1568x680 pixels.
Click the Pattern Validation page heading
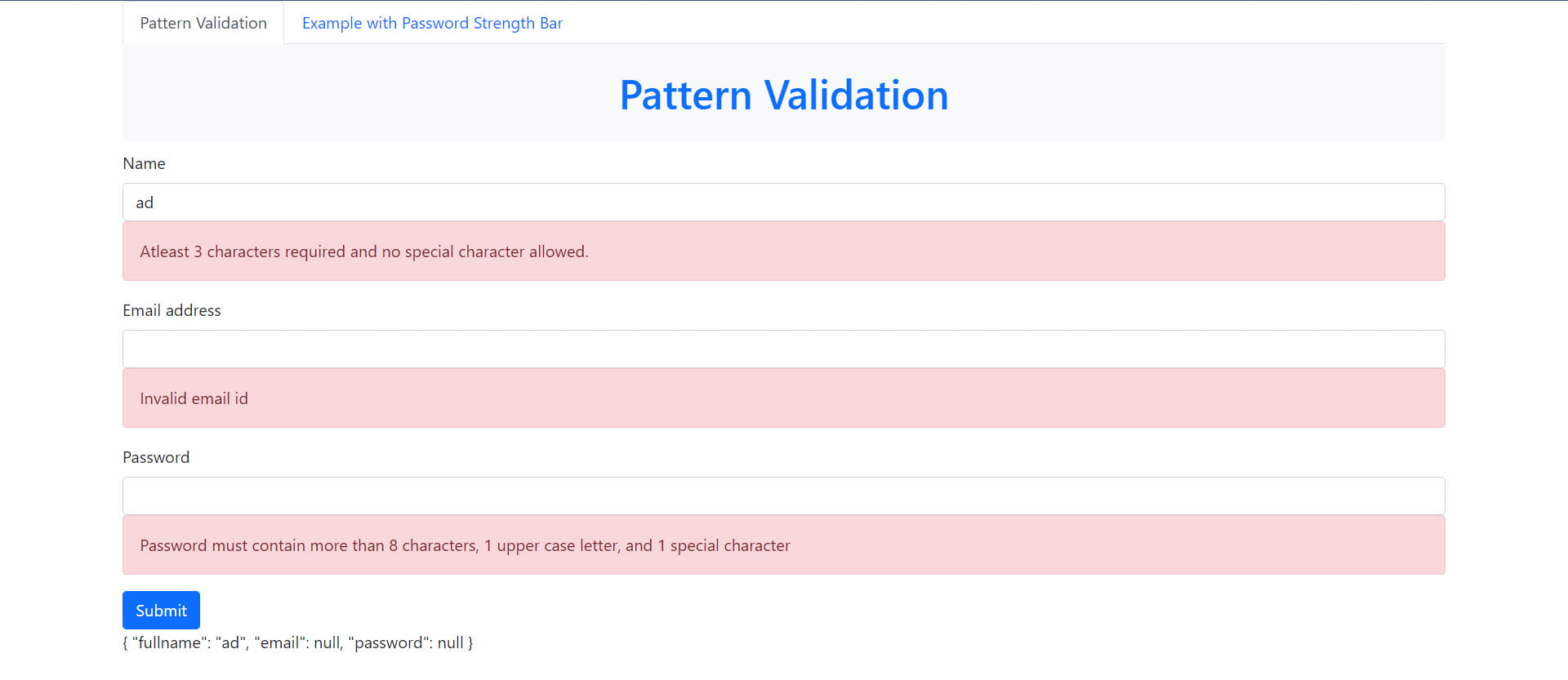pyautogui.click(x=783, y=95)
